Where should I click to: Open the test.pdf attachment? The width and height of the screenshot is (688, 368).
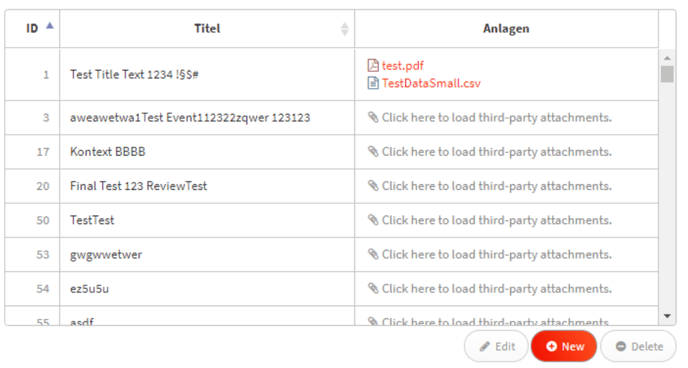tap(402, 66)
